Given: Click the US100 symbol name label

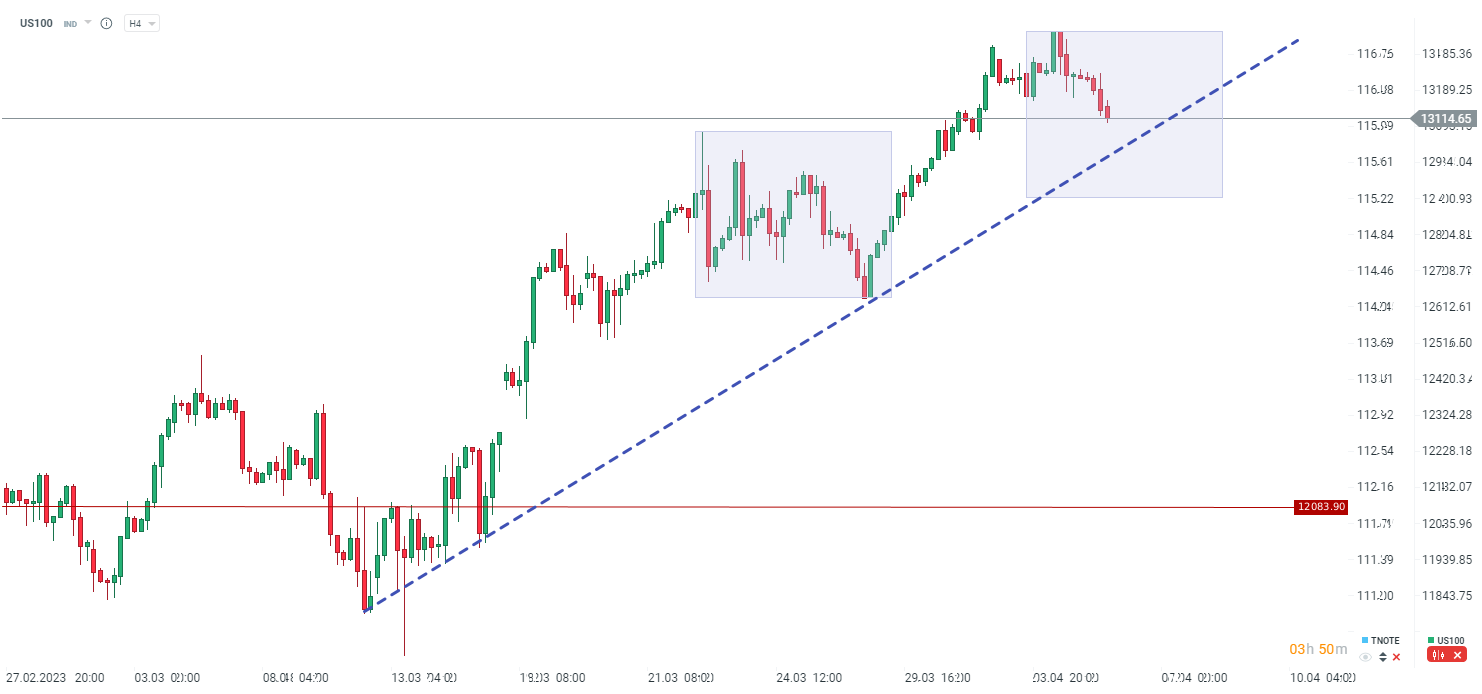Looking at the screenshot, I should click(37, 23).
